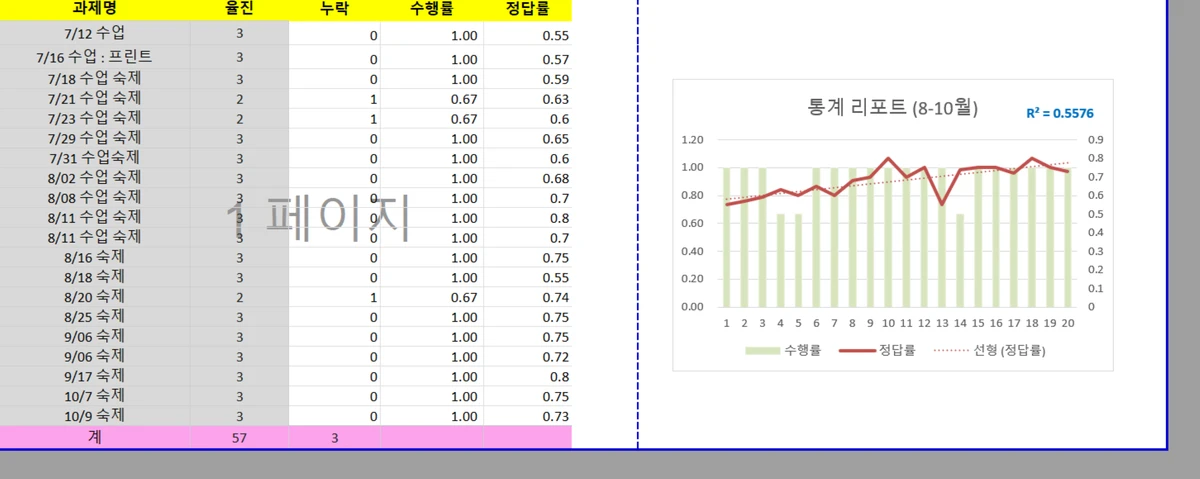The image size is (1200, 479).
Task: Click the 0.68 정답률 value
Action: point(555,179)
